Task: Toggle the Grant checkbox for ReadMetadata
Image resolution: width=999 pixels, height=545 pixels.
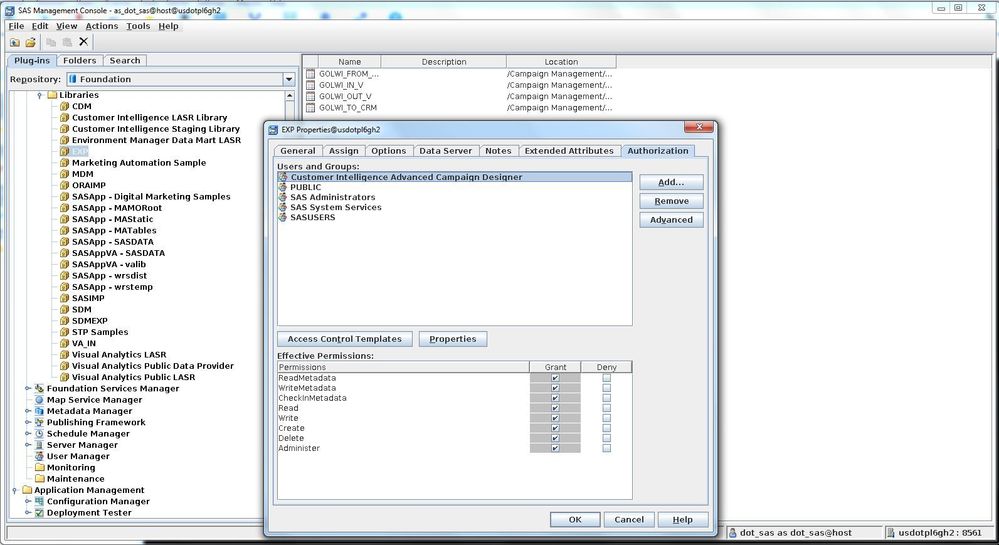Action: pos(555,378)
